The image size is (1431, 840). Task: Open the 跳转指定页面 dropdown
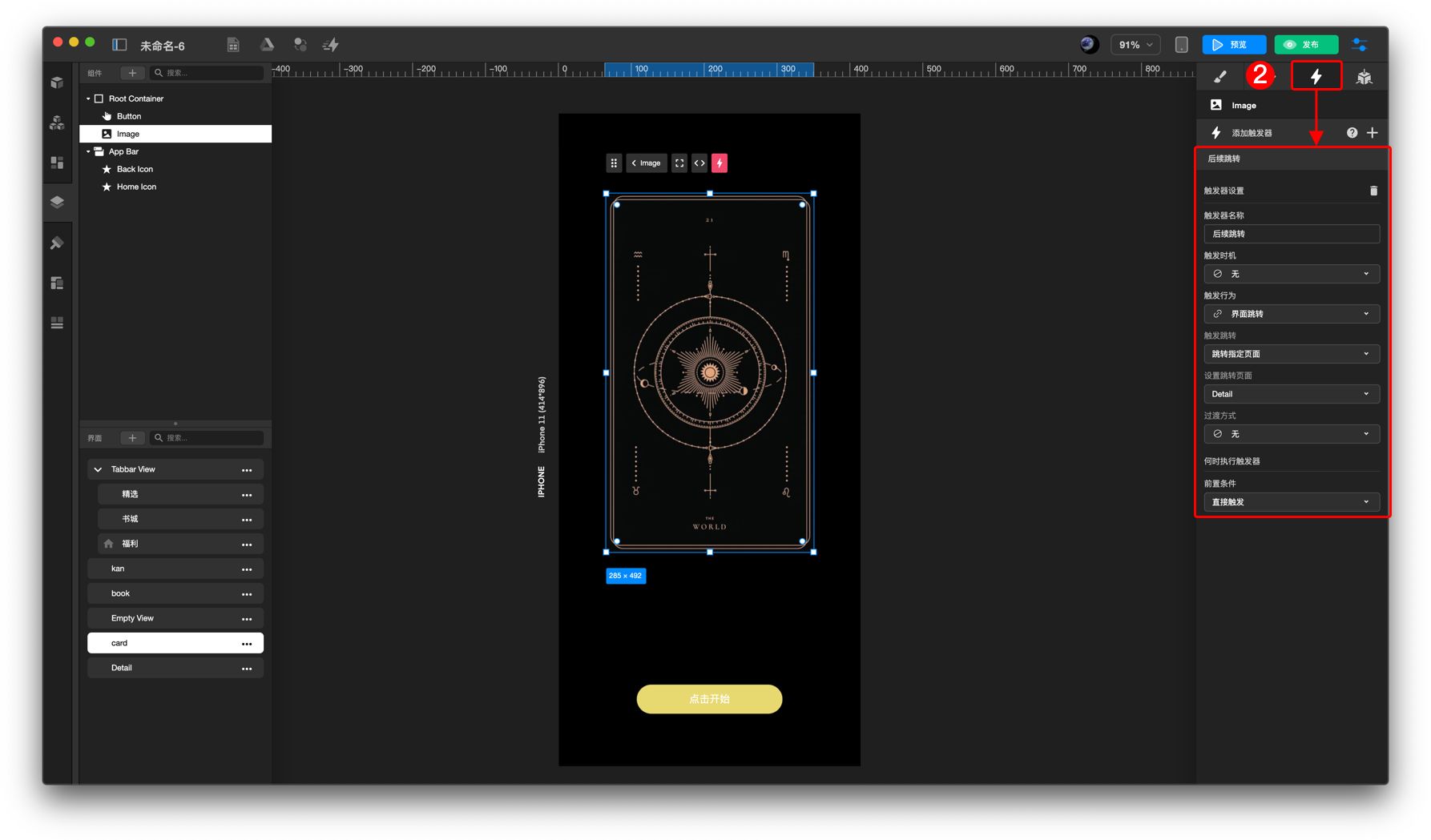[x=1292, y=354]
